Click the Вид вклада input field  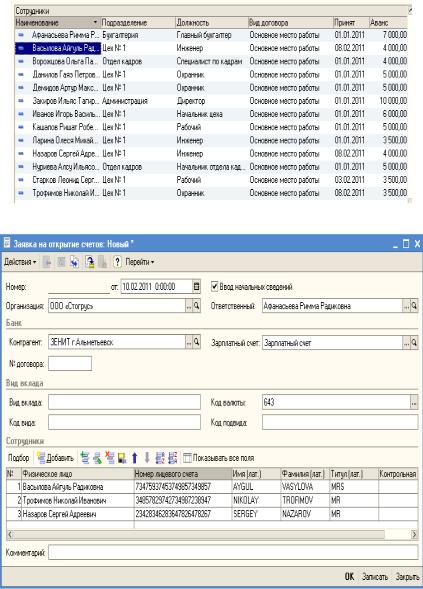point(124,402)
